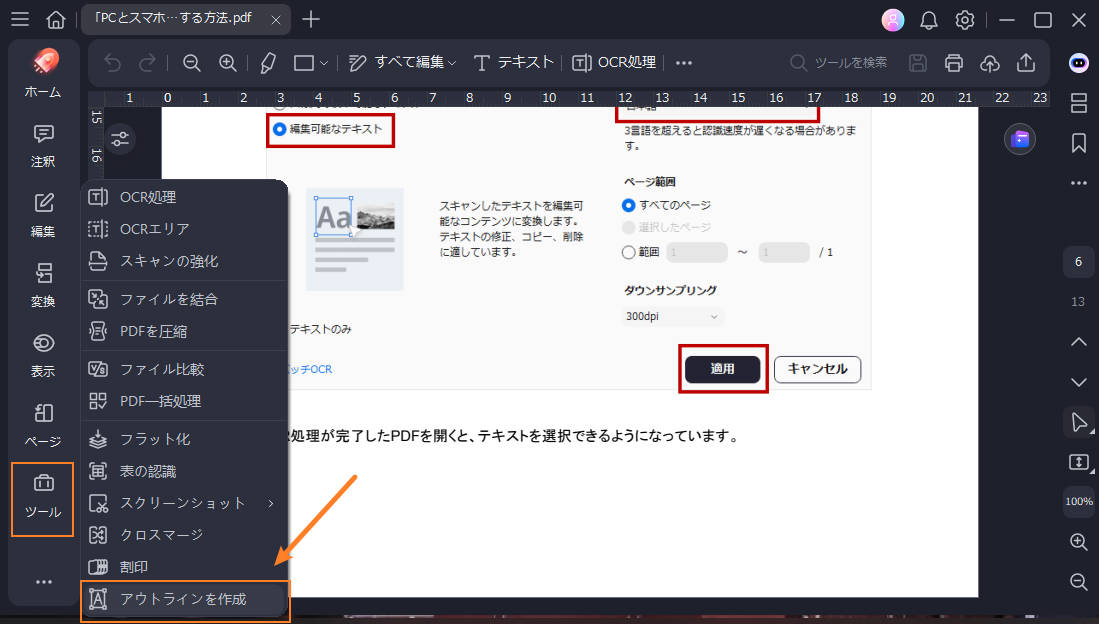Screen dimensions: 1099x624
Task: Select the 編集可能なテキスト radio option
Action: click(278, 129)
